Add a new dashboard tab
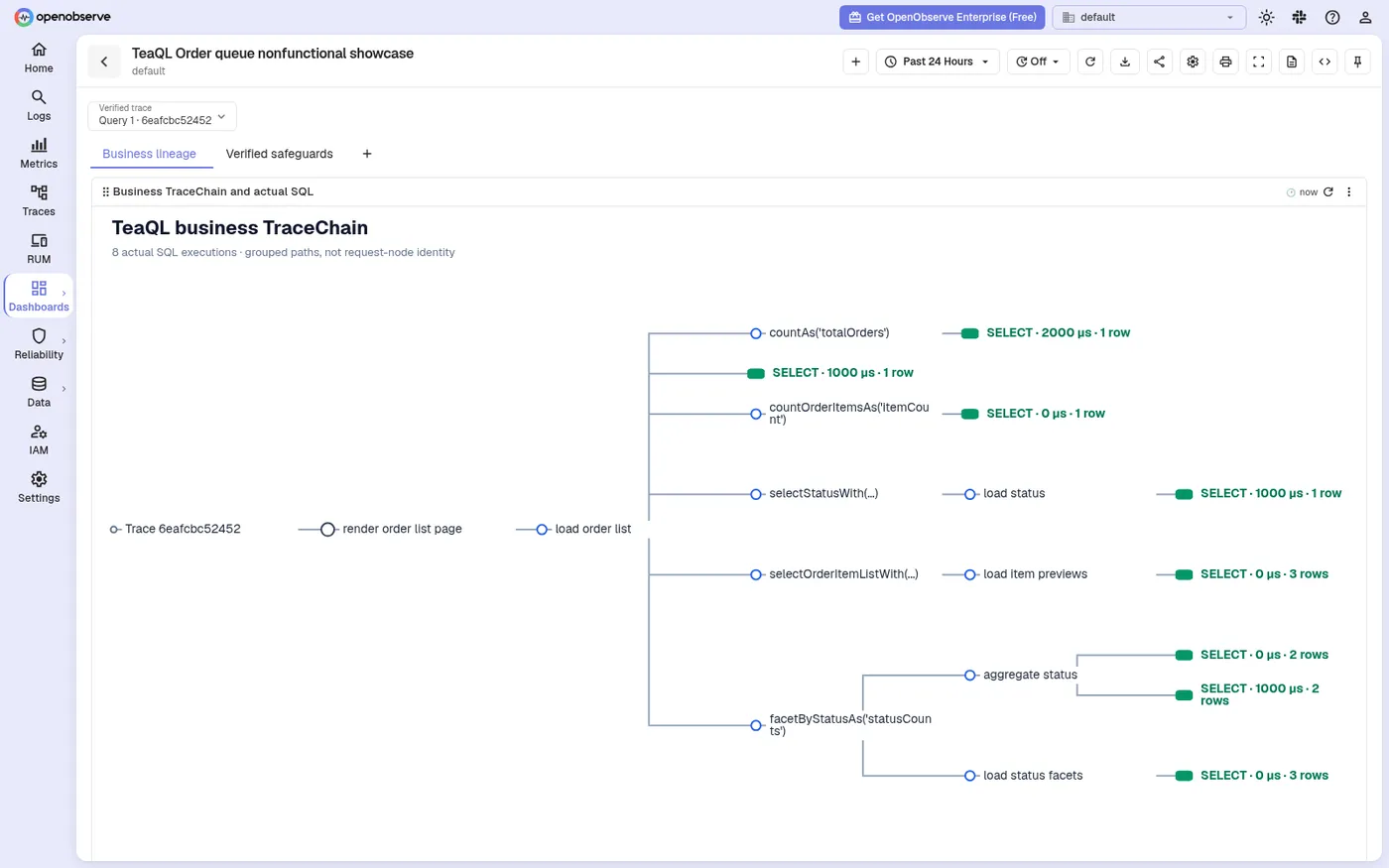The height and width of the screenshot is (868, 1389). click(x=367, y=154)
